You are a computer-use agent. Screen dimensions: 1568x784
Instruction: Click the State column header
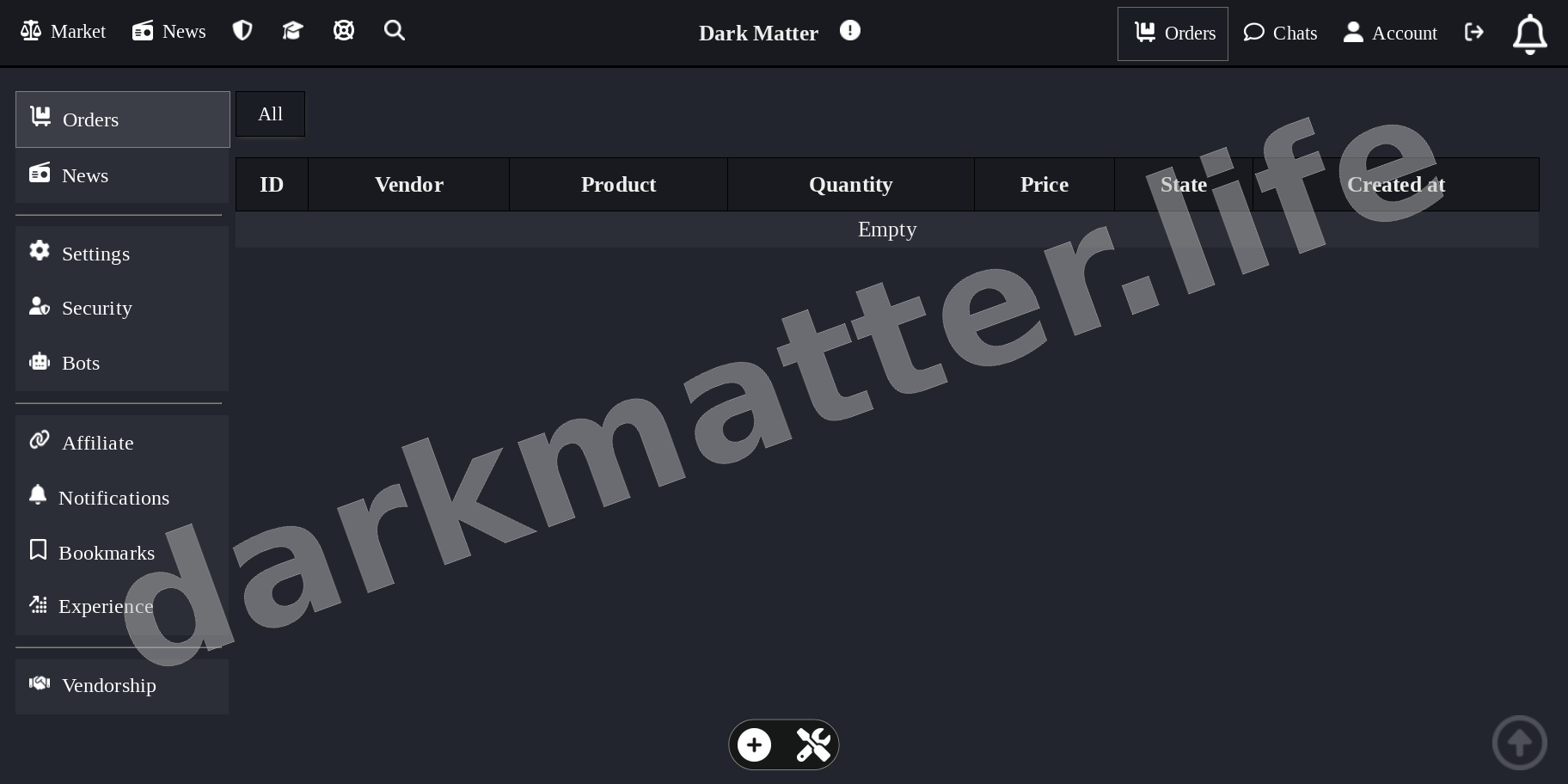point(1184,185)
